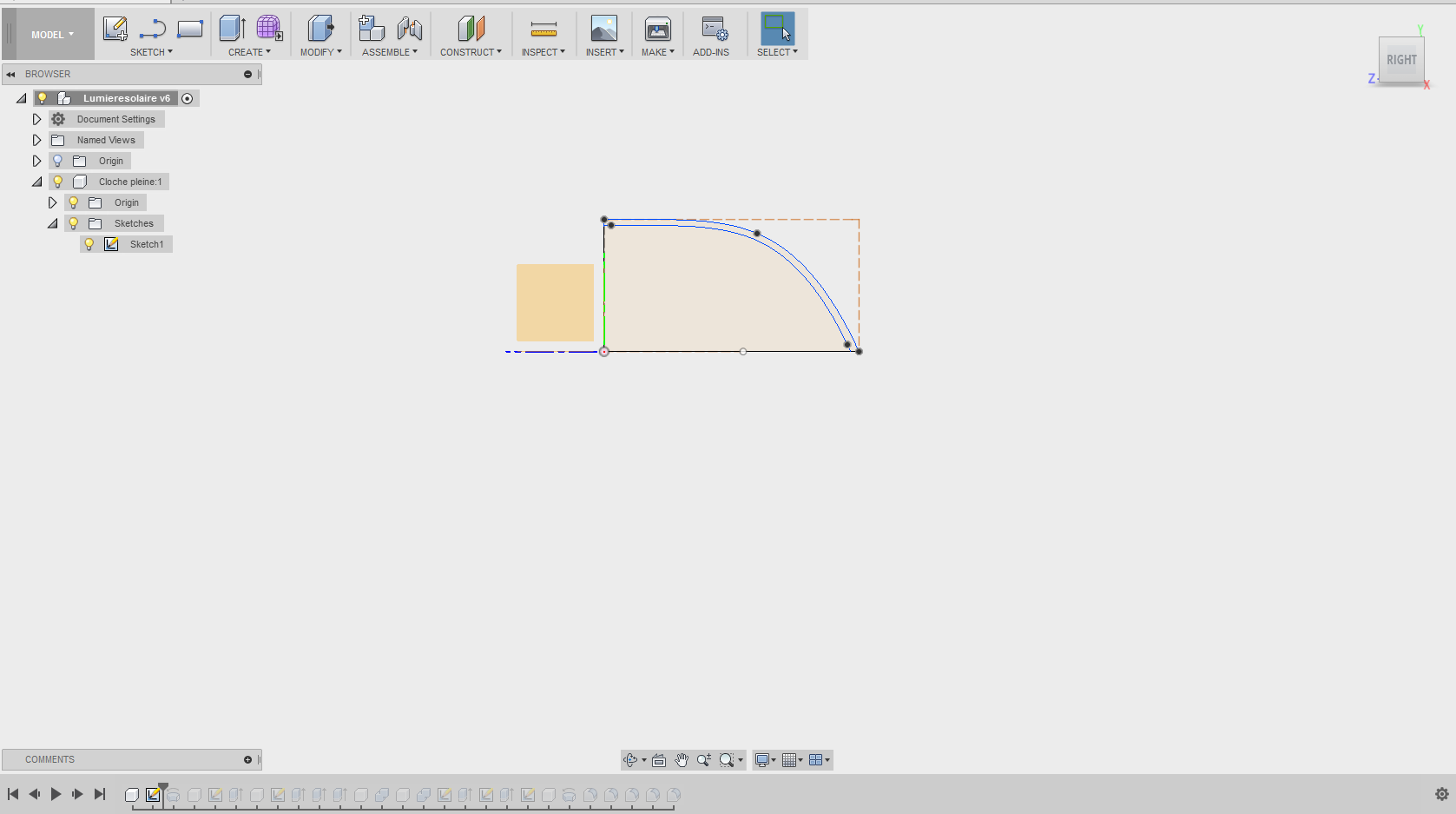Click the Construct plane icon
This screenshot has width=1456, height=814.
471,29
